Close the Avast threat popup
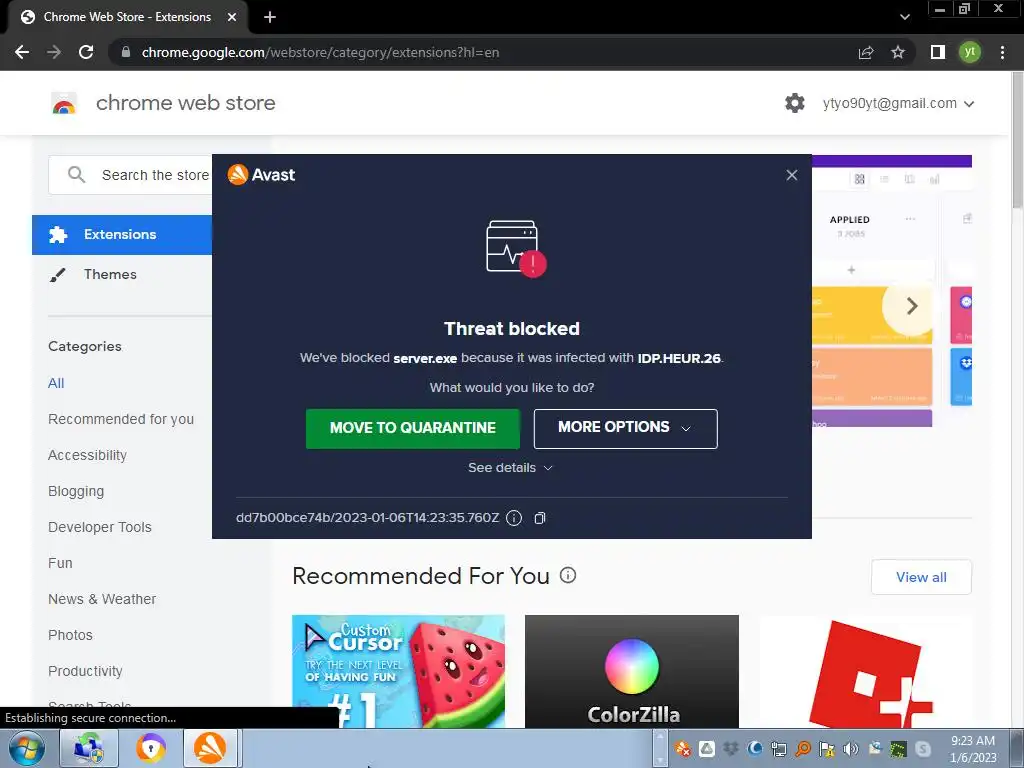 (x=792, y=175)
